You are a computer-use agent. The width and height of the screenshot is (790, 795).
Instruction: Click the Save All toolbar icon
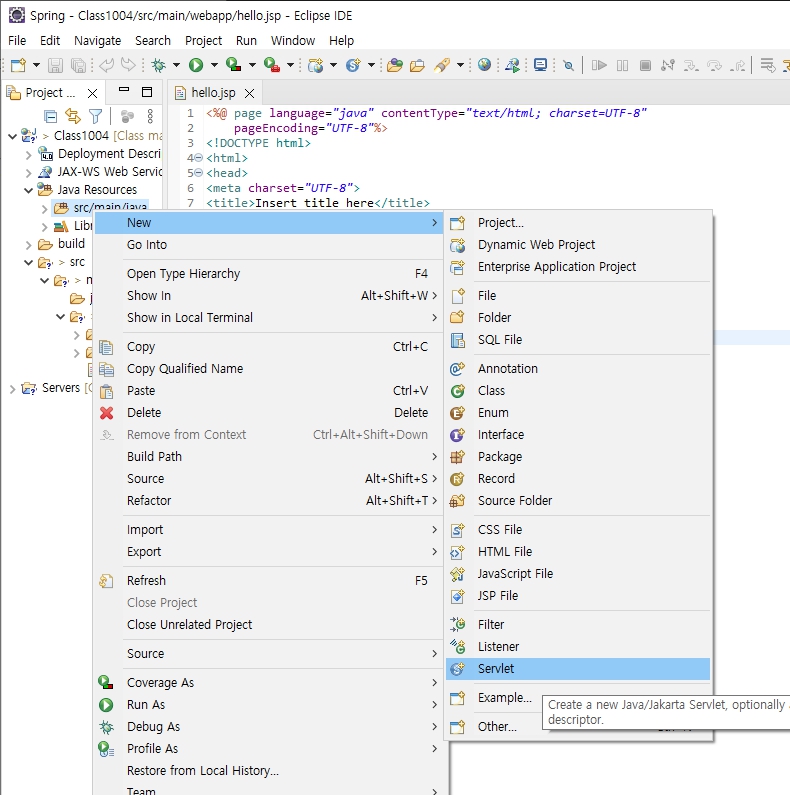(78, 65)
